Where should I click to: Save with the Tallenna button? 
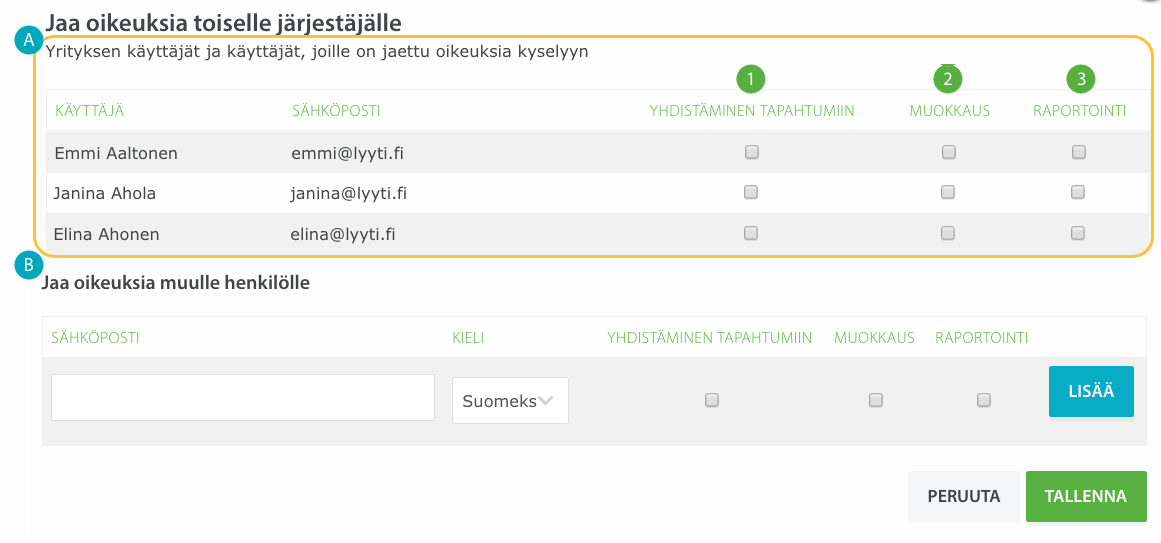click(1086, 496)
